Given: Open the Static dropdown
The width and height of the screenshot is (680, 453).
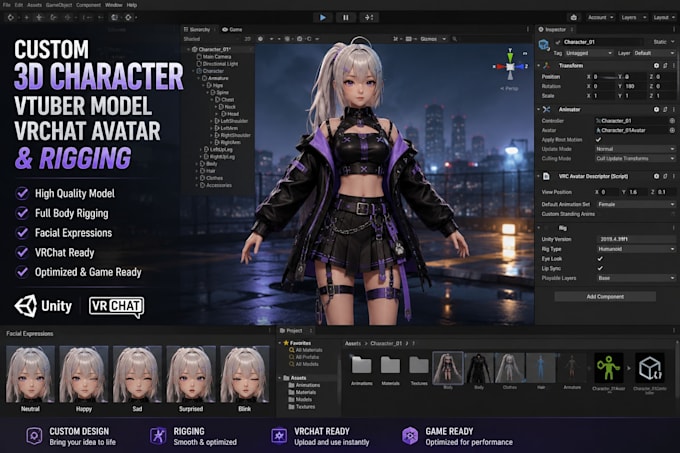Looking at the screenshot, I should point(664,42).
